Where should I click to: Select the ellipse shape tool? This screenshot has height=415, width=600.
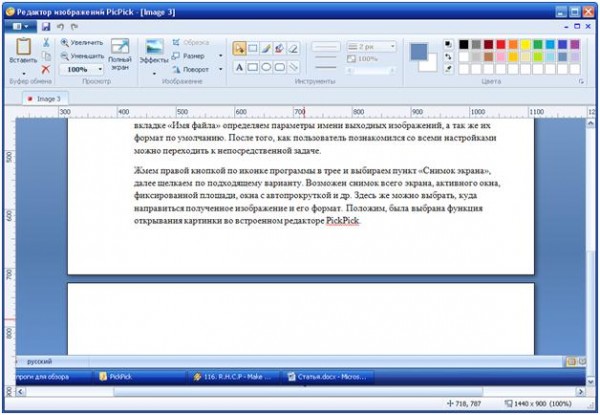[x=266, y=67]
